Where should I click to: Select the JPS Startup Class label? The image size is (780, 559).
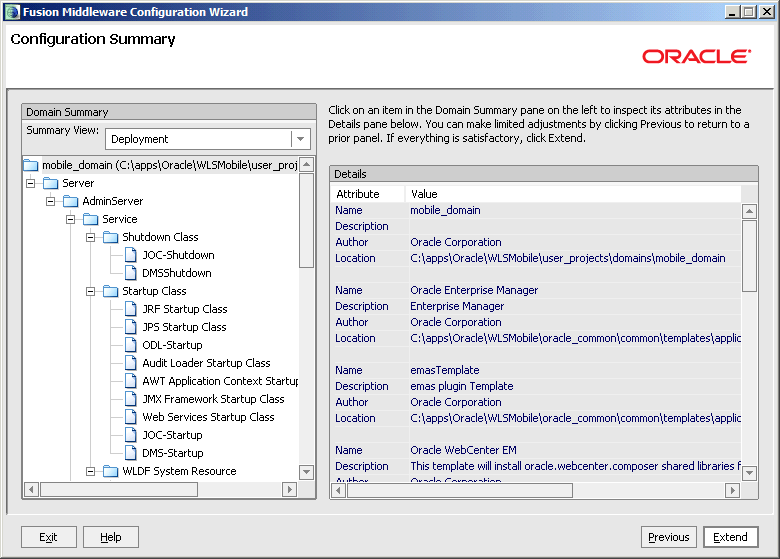(x=185, y=327)
